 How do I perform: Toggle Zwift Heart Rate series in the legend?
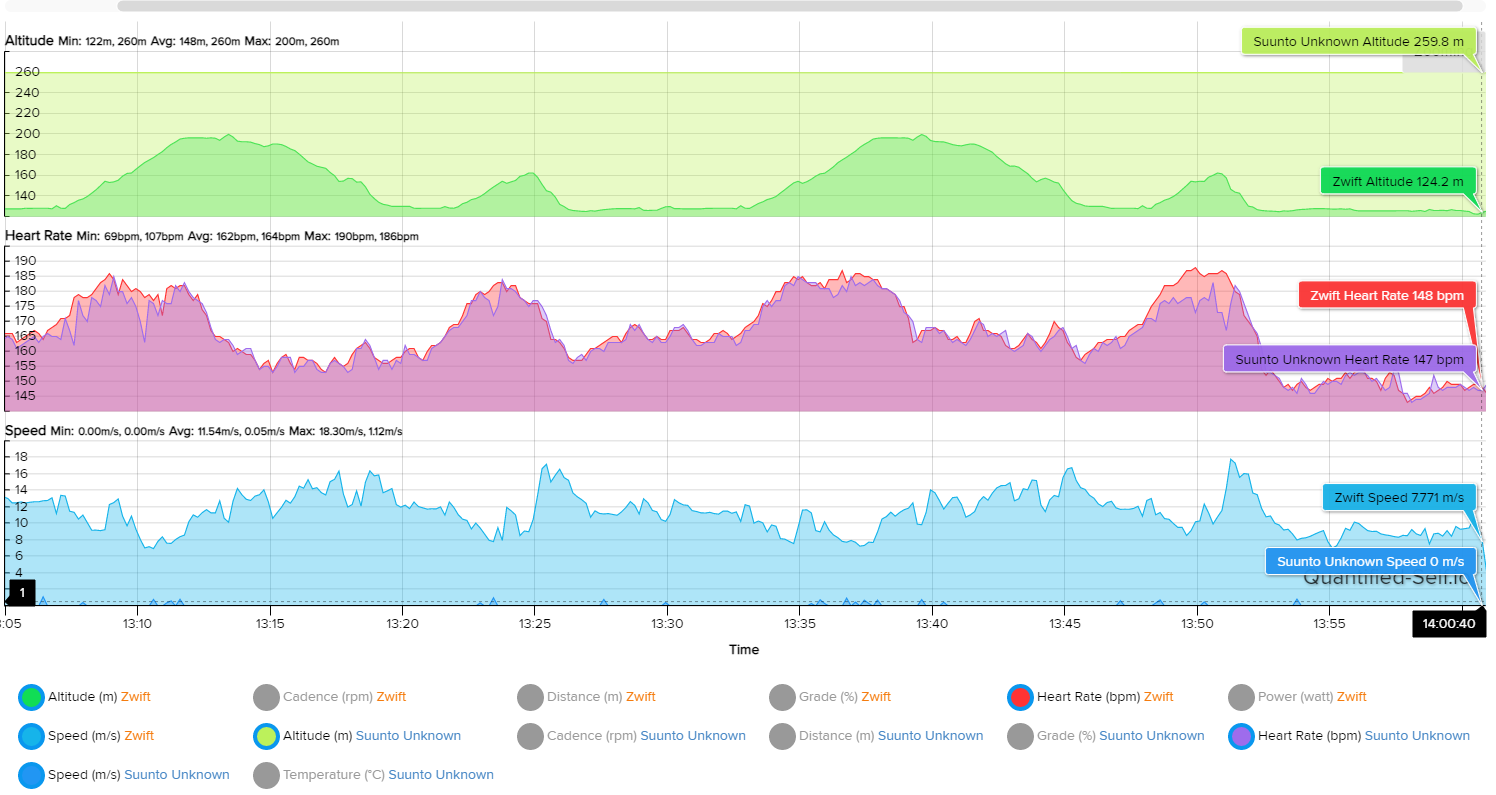(x=1091, y=697)
